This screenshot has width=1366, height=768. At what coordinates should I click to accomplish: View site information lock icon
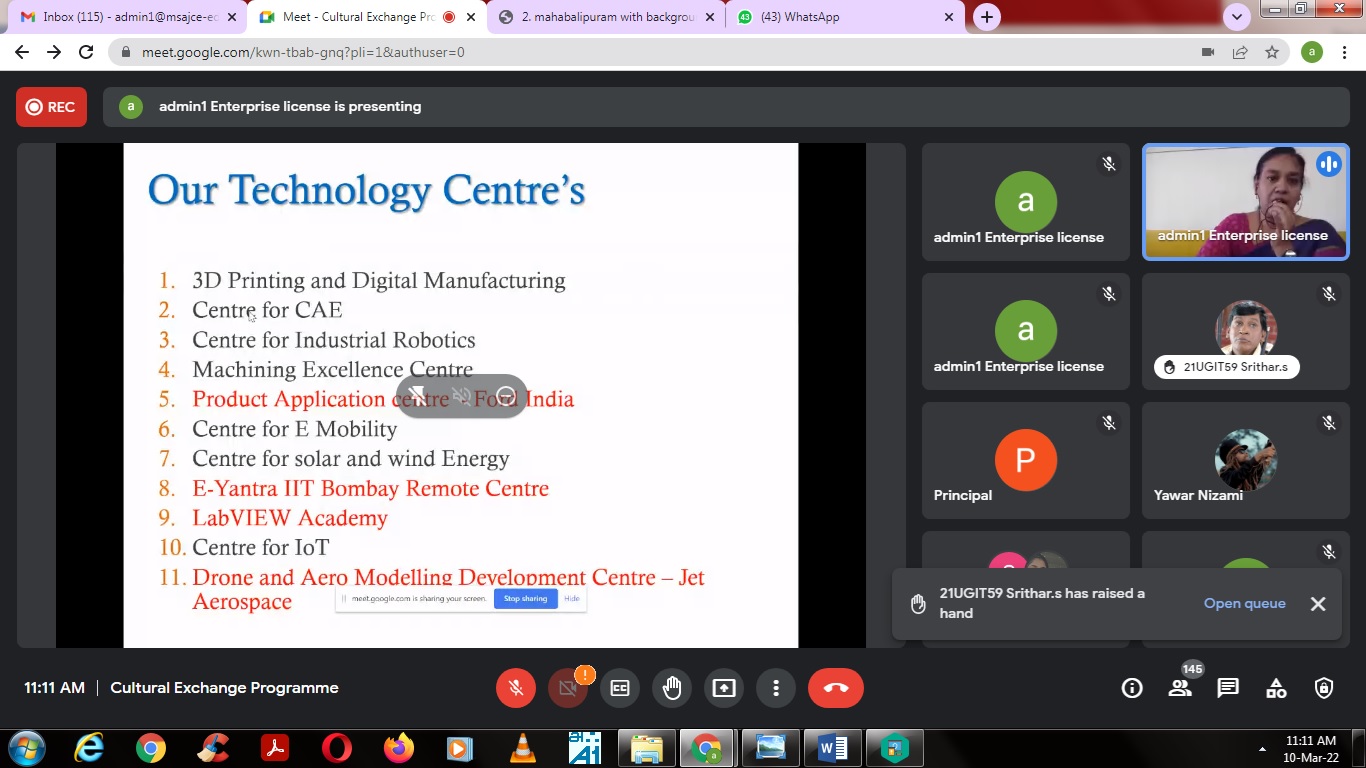[126, 52]
